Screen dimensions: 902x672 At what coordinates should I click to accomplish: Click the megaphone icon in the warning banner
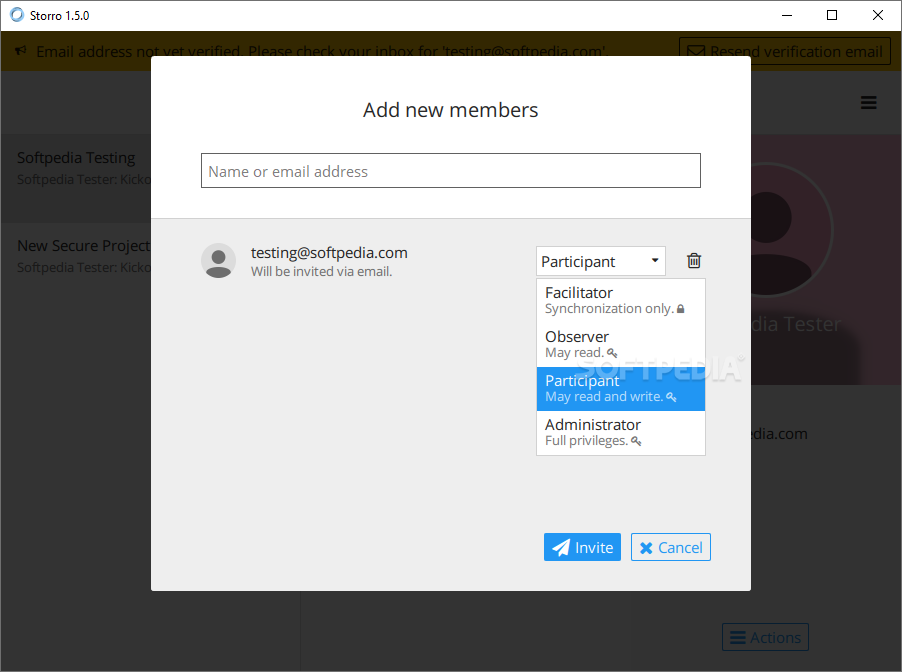[21, 51]
